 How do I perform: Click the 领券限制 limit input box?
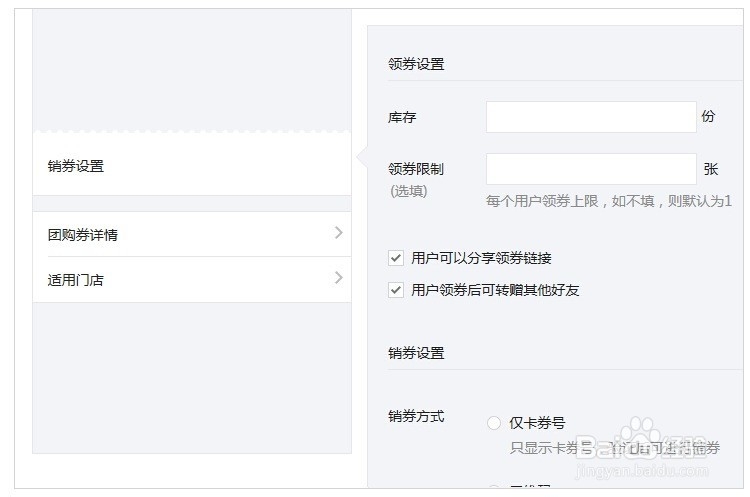click(x=591, y=169)
